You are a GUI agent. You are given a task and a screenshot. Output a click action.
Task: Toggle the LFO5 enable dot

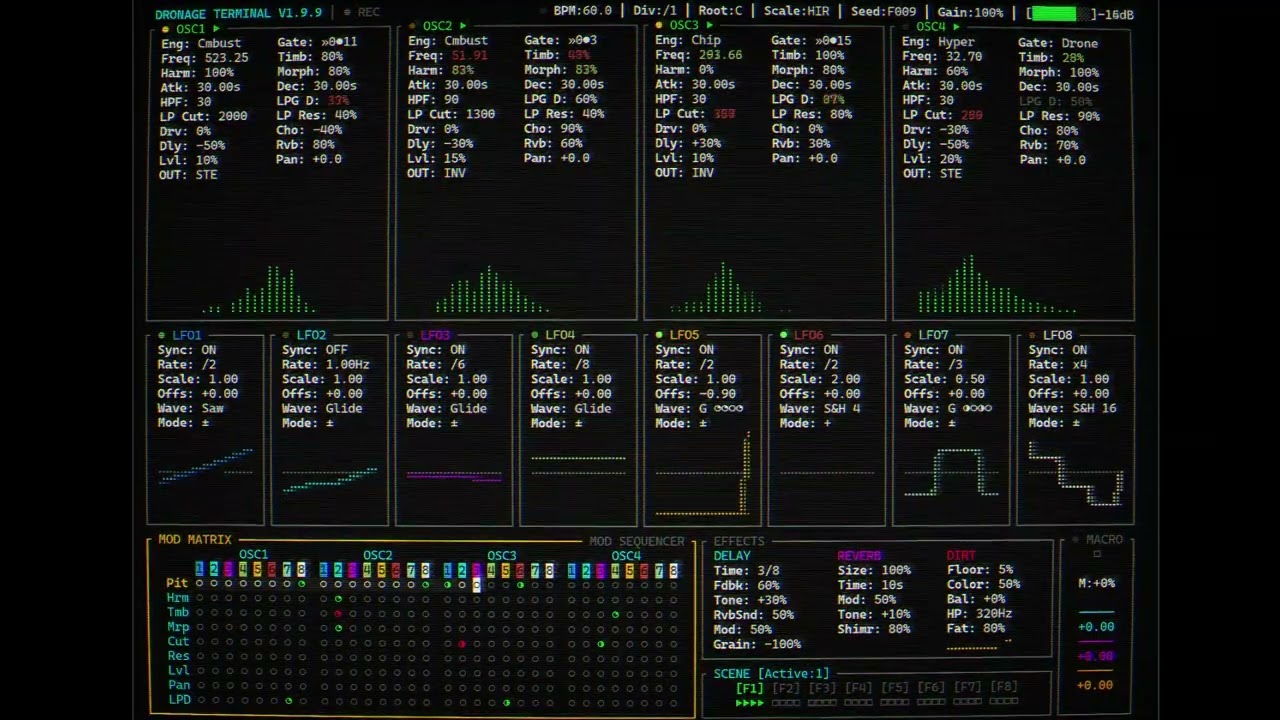[x=659, y=335]
